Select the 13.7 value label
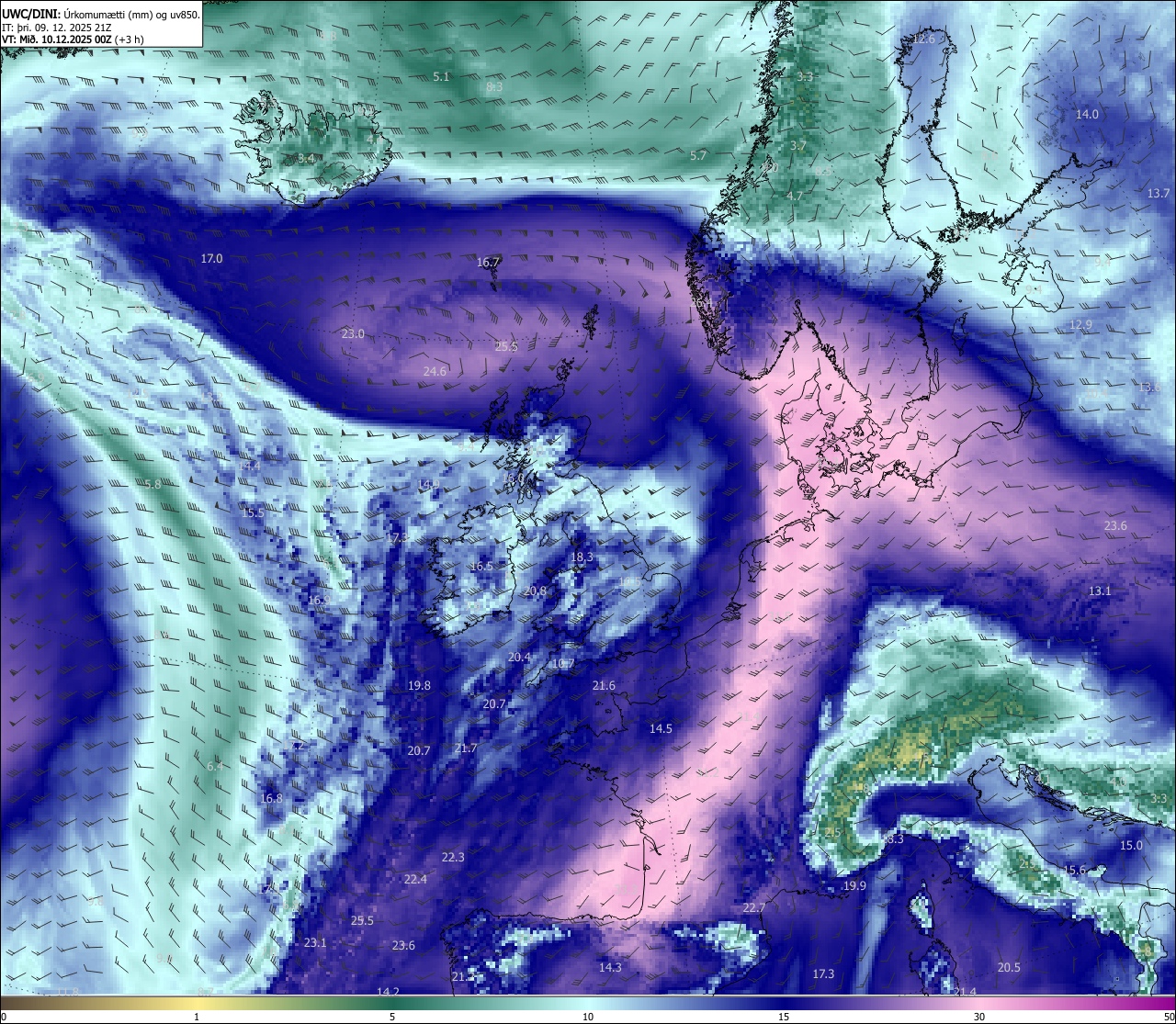This screenshot has width=1176, height=1024. click(1159, 193)
